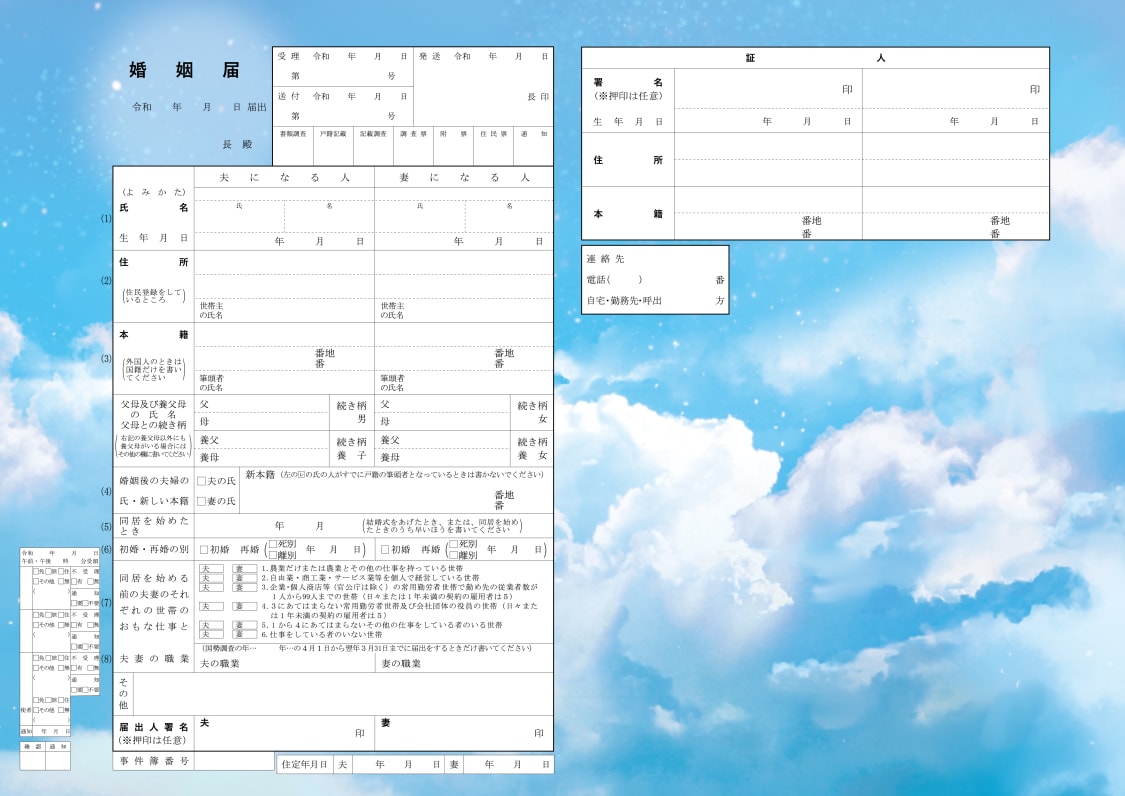
Task: Click the 夫妻の職業 label
Action: click(154, 658)
